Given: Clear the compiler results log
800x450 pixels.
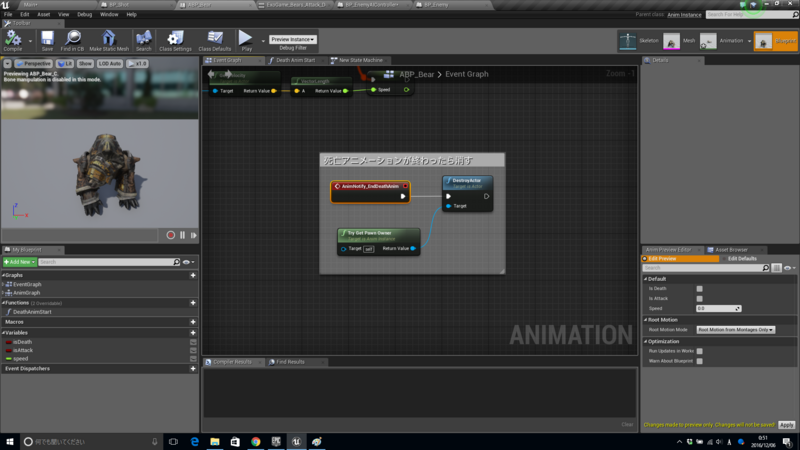Looking at the screenshot, I should click(x=627, y=424).
